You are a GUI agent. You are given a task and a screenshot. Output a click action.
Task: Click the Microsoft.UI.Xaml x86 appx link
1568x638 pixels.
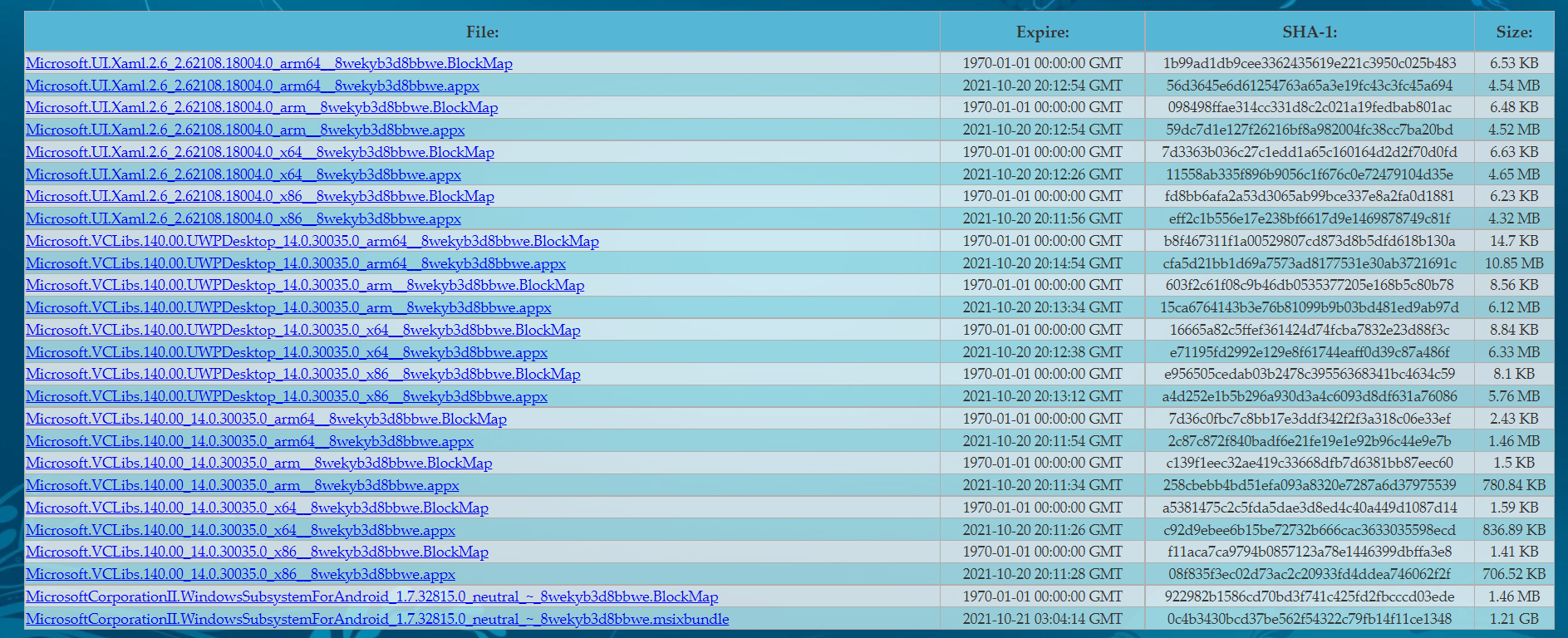(243, 218)
